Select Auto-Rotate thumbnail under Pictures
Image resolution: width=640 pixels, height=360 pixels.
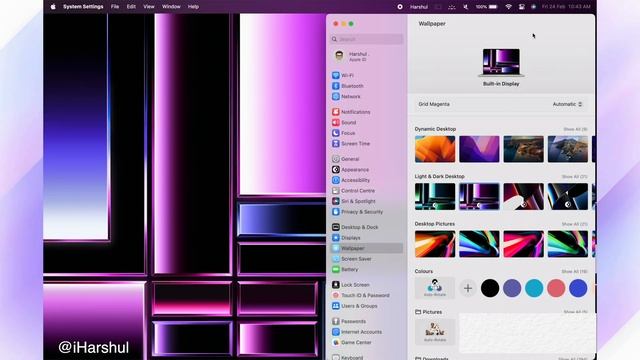point(435,332)
